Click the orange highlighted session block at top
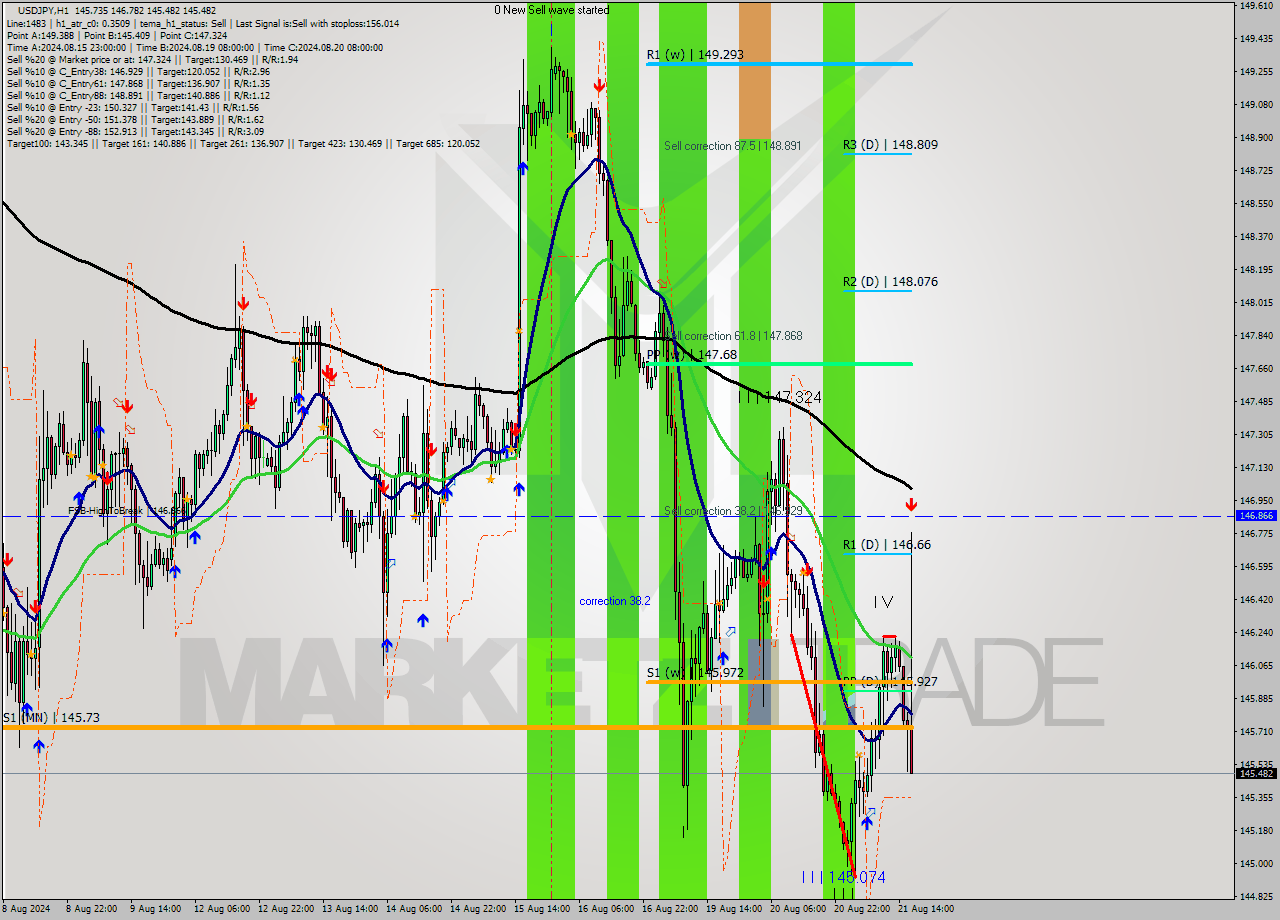The image size is (1280, 920). pyautogui.click(x=755, y=70)
